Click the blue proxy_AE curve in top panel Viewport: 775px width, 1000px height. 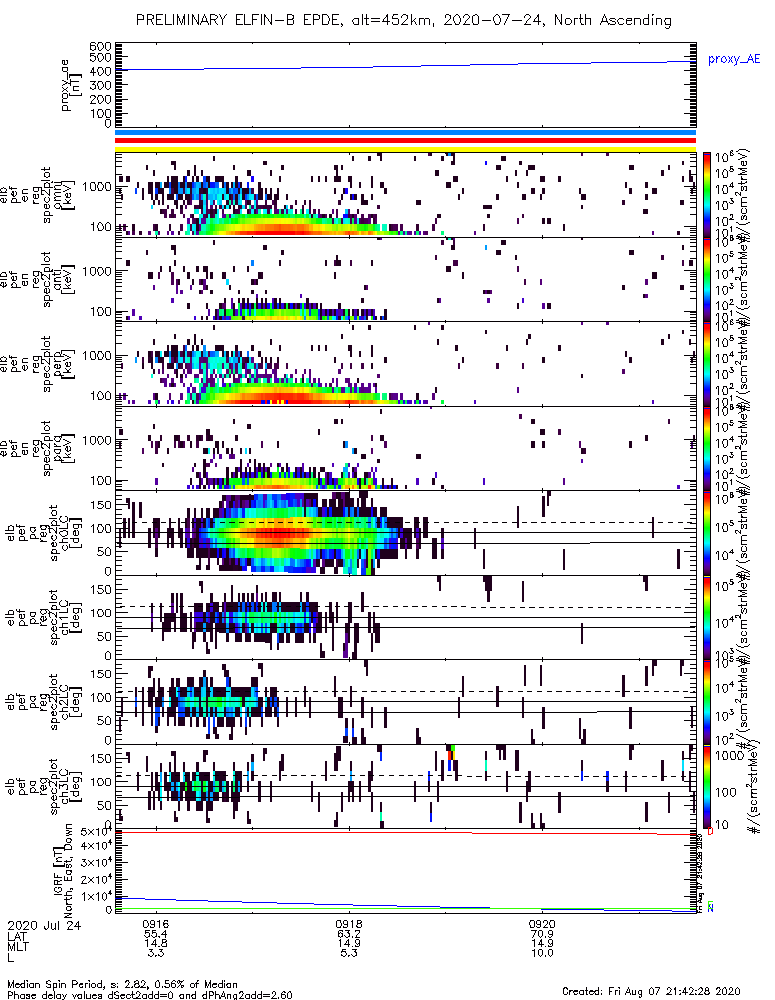pos(405,66)
